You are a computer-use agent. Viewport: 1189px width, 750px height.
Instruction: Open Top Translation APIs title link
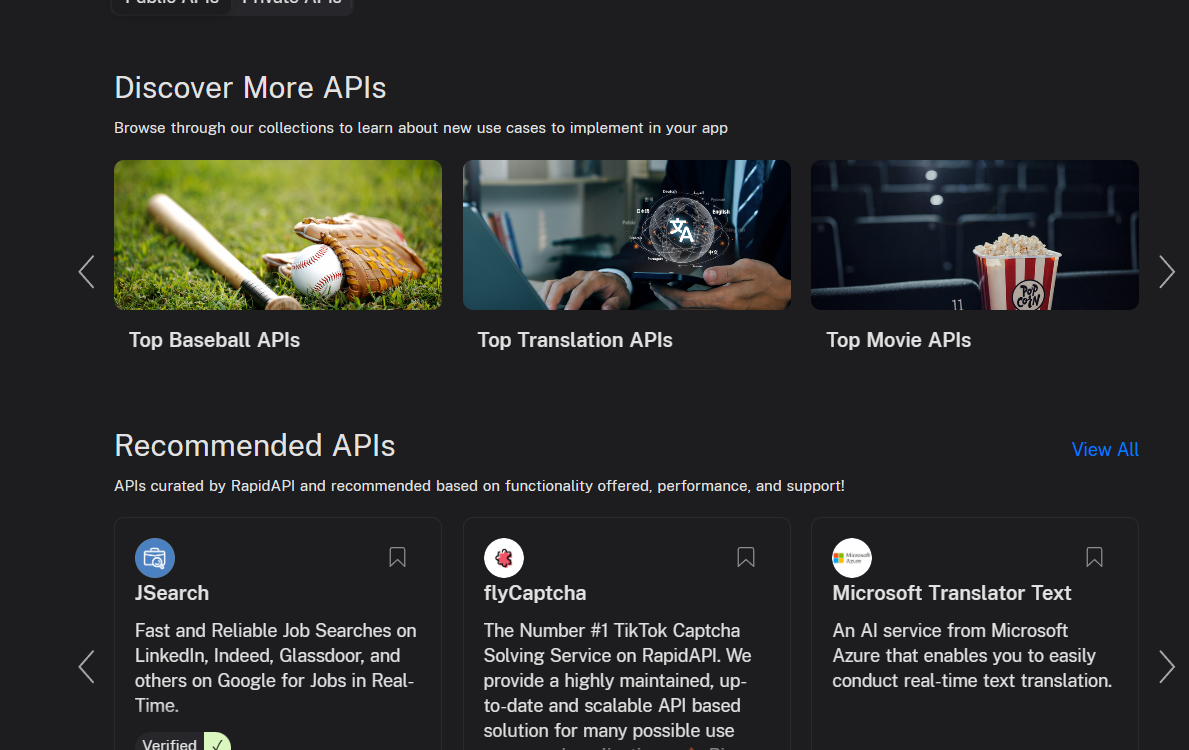(x=575, y=340)
